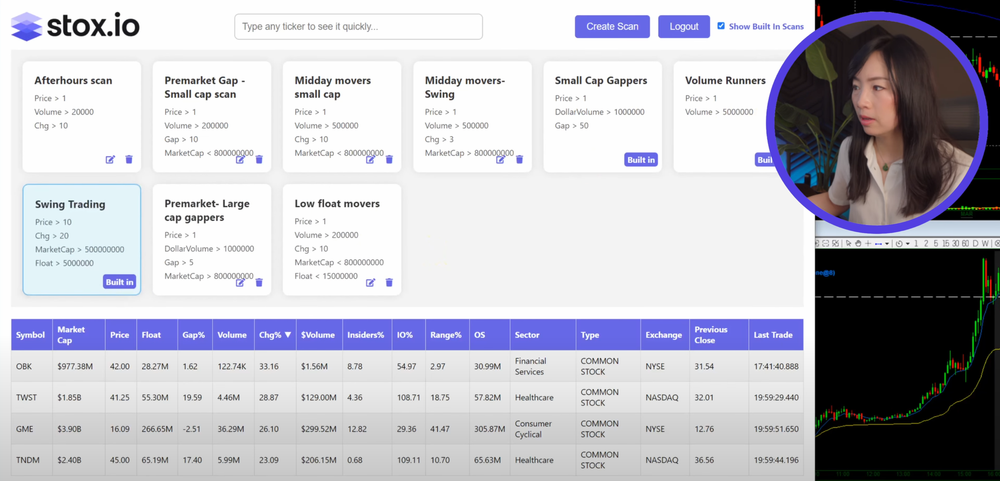Switch chart to 30 minute timeframe
1000x481 pixels.
coord(955,244)
